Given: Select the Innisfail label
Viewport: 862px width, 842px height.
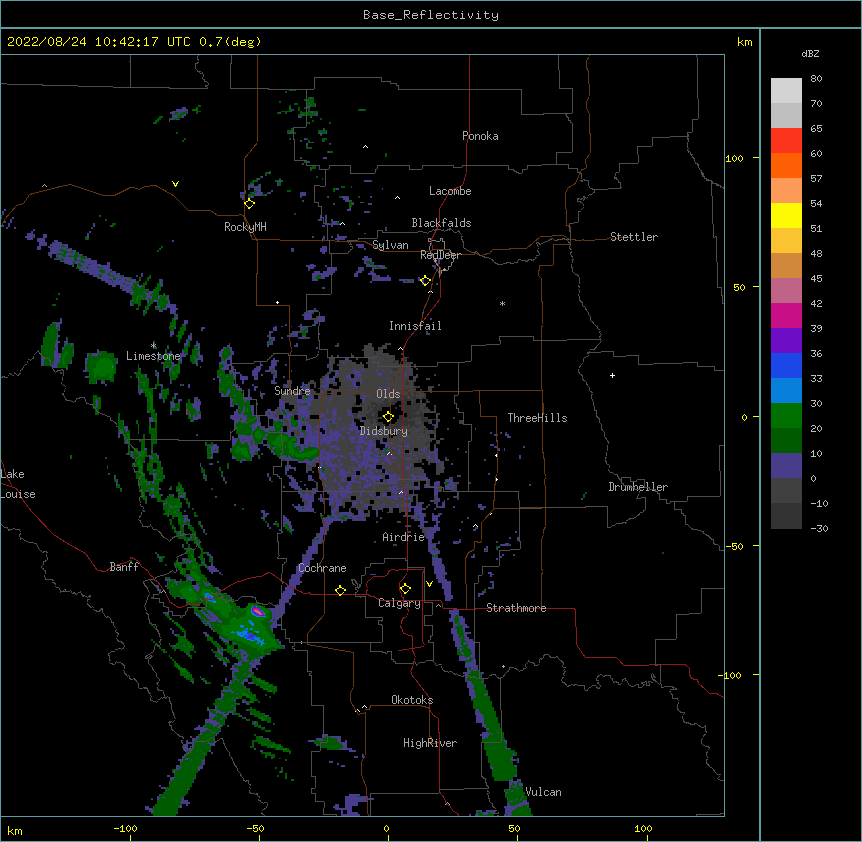Looking at the screenshot, I should pyautogui.click(x=415, y=326).
